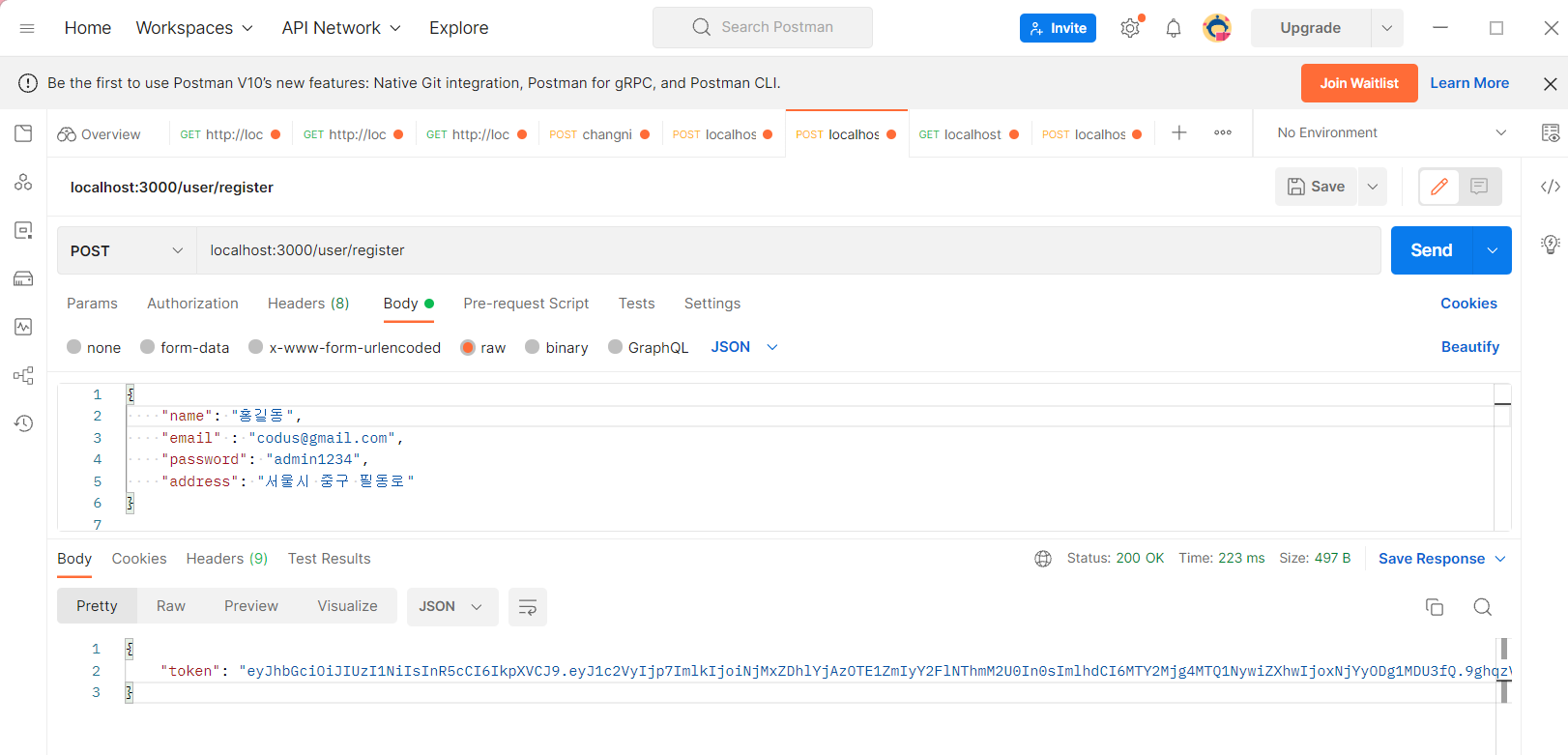Show the Raw response view
The width and height of the screenshot is (1568, 755).
[x=171, y=606]
